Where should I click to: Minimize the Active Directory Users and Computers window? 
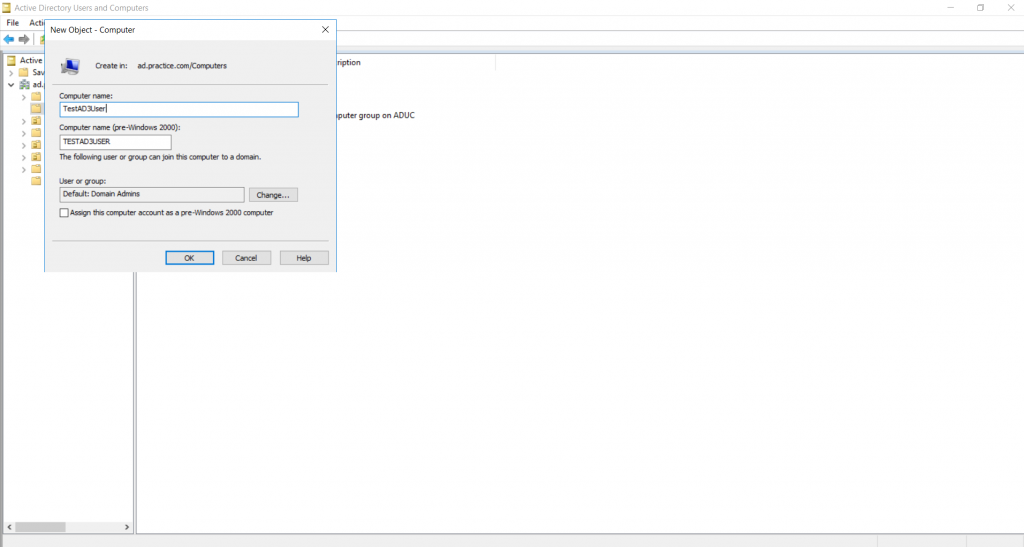click(950, 8)
